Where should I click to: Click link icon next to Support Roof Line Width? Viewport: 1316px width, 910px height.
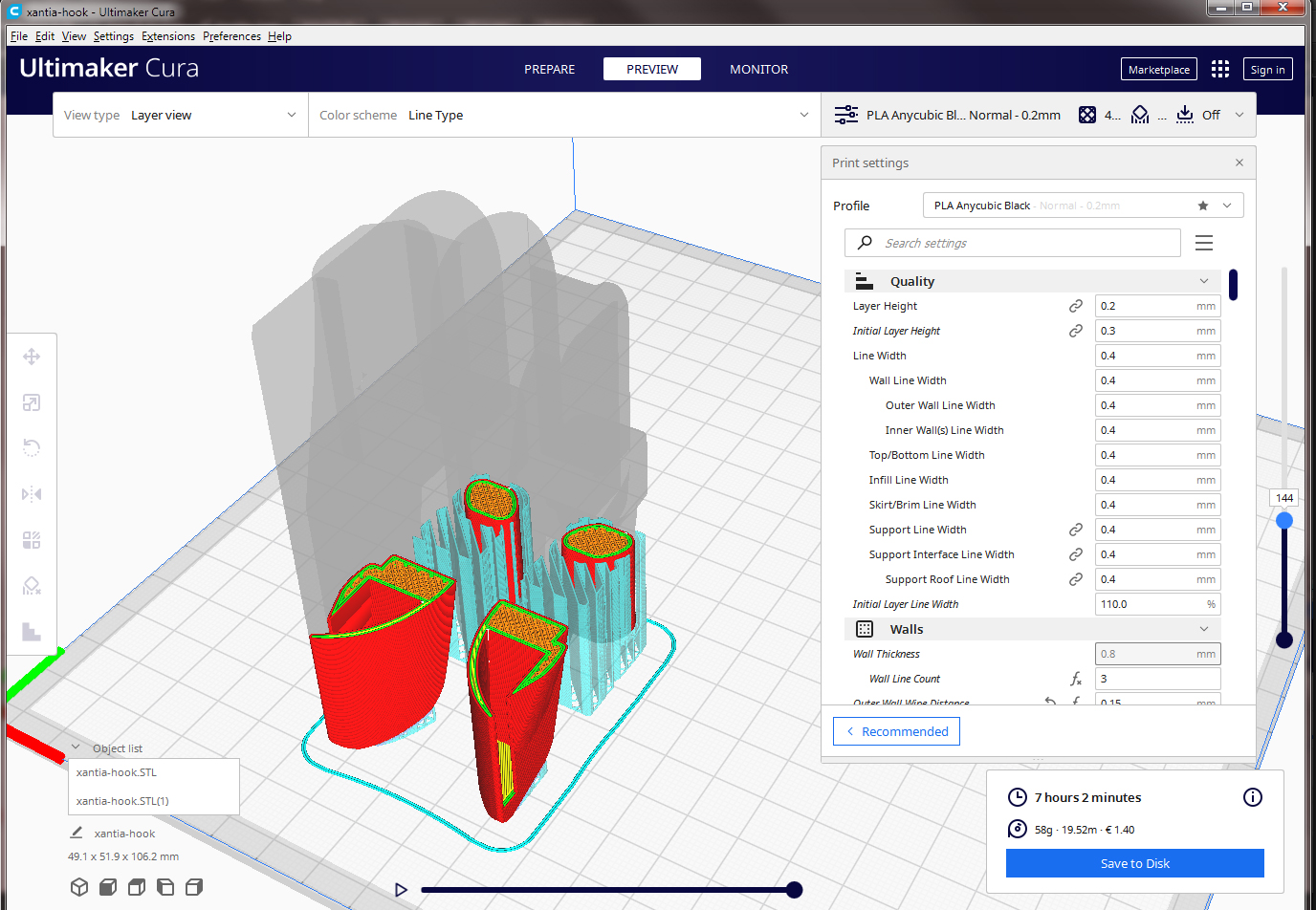pos(1076,579)
